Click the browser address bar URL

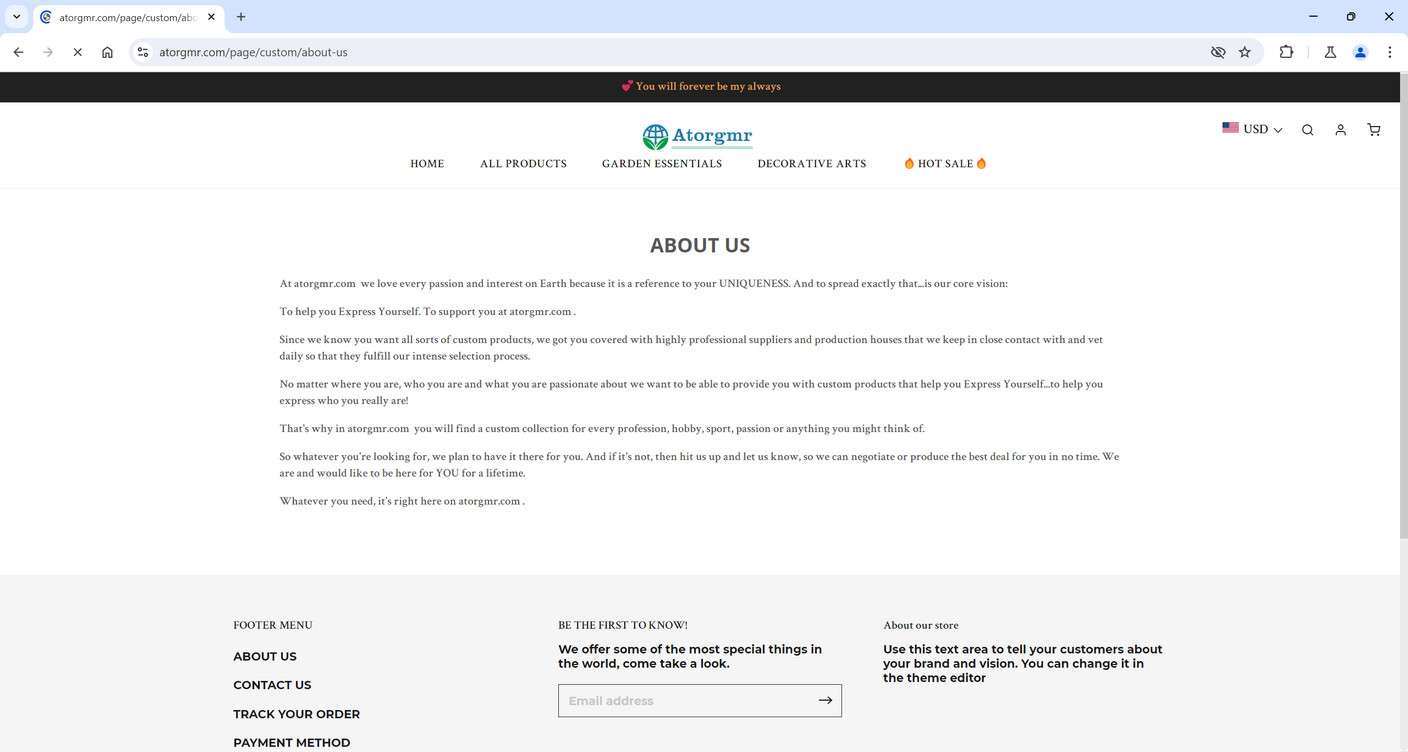[253, 52]
